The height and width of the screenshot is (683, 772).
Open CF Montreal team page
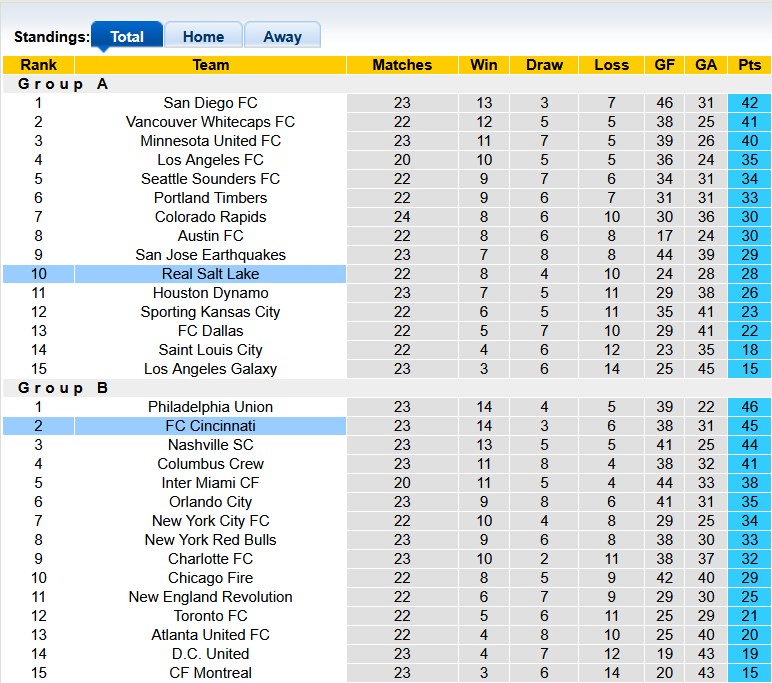click(x=210, y=673)
